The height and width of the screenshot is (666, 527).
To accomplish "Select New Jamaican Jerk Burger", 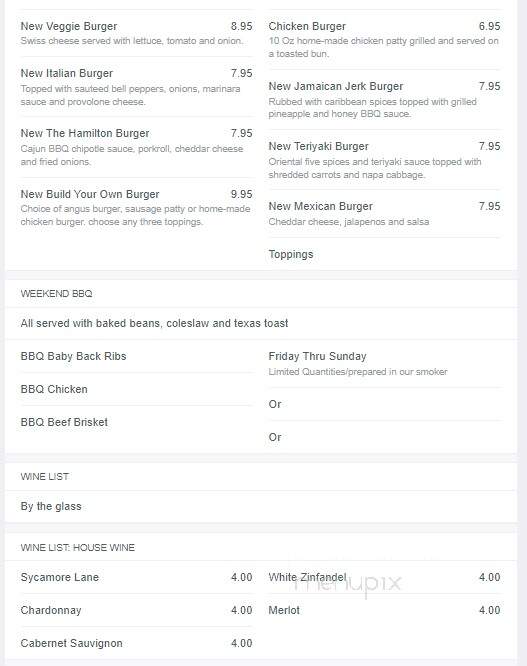I will coord(384,99).
